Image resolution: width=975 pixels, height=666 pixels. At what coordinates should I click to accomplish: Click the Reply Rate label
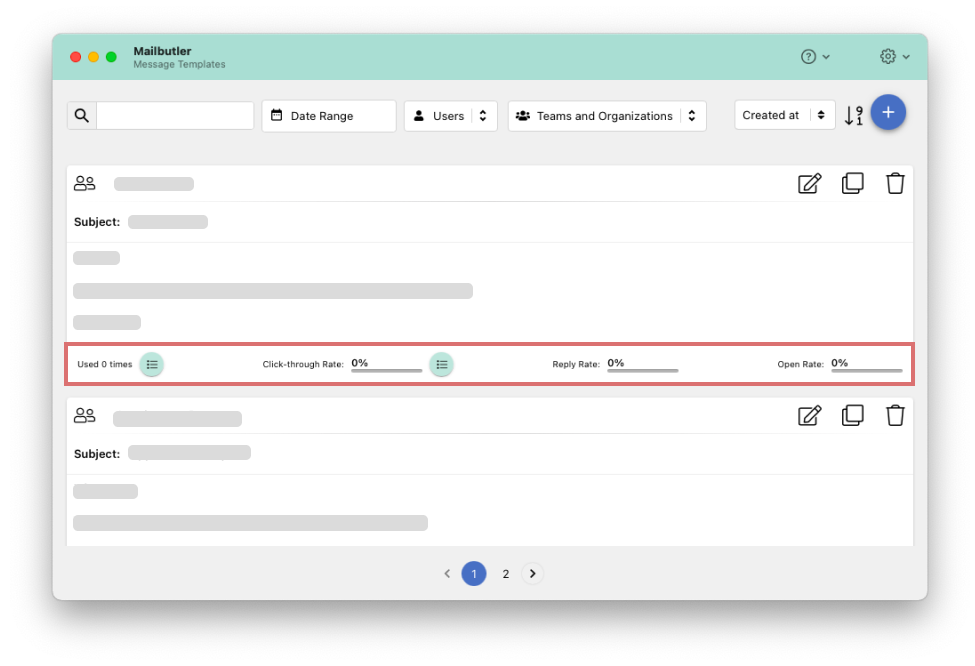pyautogui.click(x=576, y=364)
